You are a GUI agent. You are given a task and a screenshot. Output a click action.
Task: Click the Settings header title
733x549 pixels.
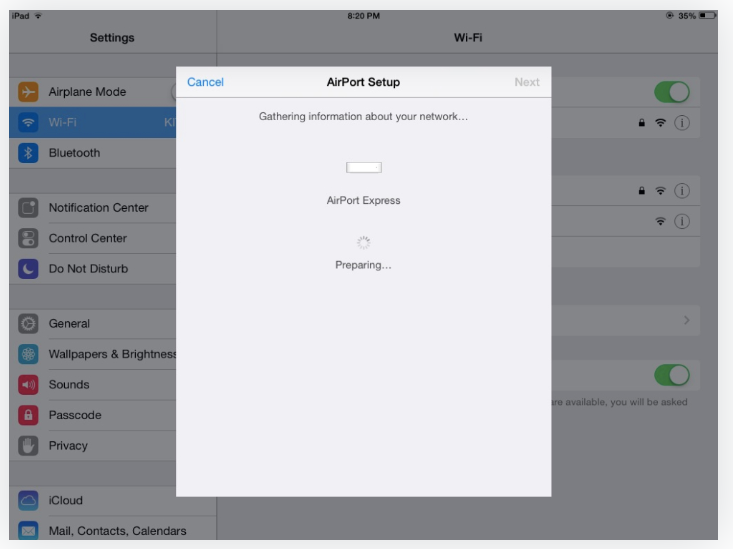pos(112,38)
